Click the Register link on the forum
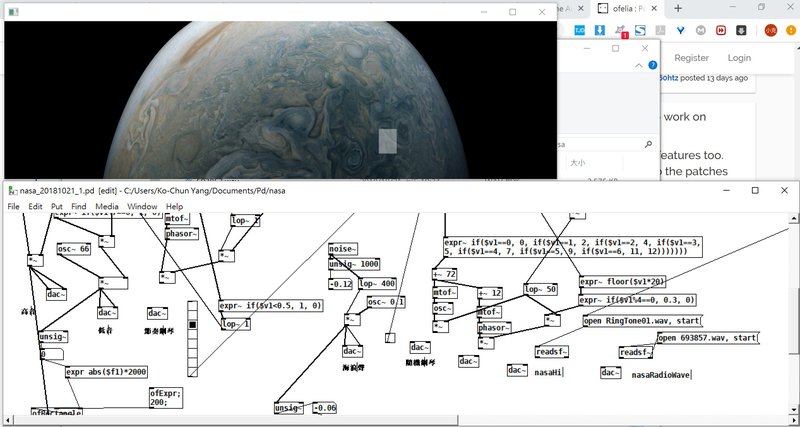The width and height of the screenshot is (800, 427). (691, 58)
